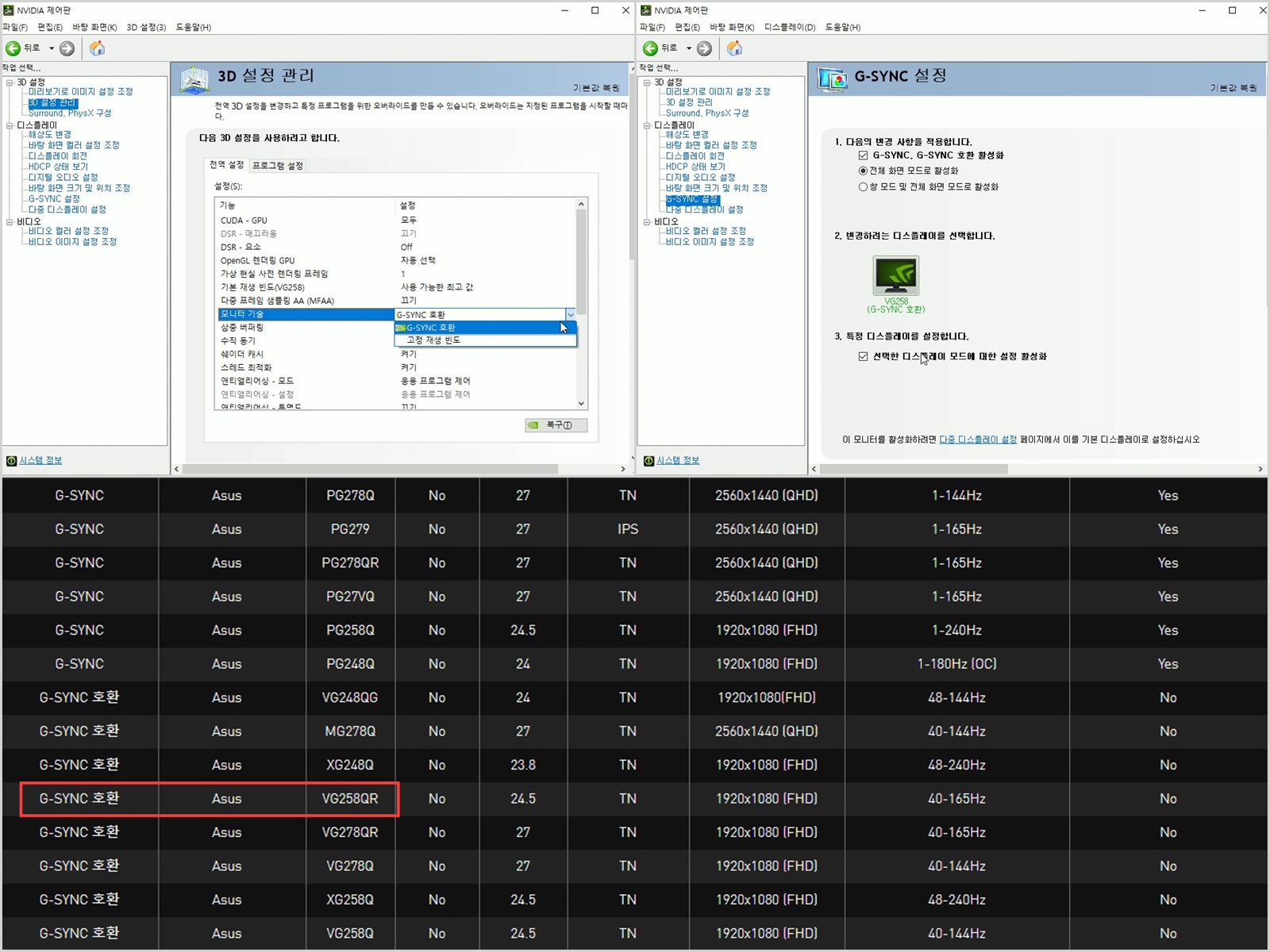Click the IPS panel type cell
The image size is (1270, 952).
pos(628,529)
